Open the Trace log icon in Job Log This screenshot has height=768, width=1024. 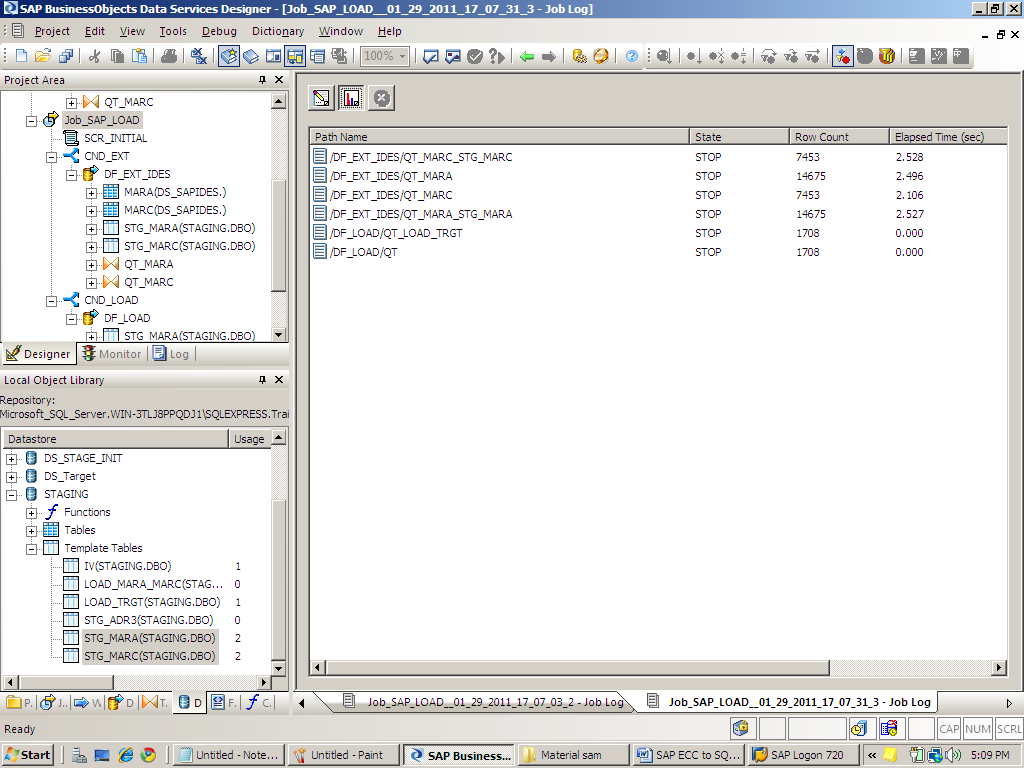[x=321, y=98]
